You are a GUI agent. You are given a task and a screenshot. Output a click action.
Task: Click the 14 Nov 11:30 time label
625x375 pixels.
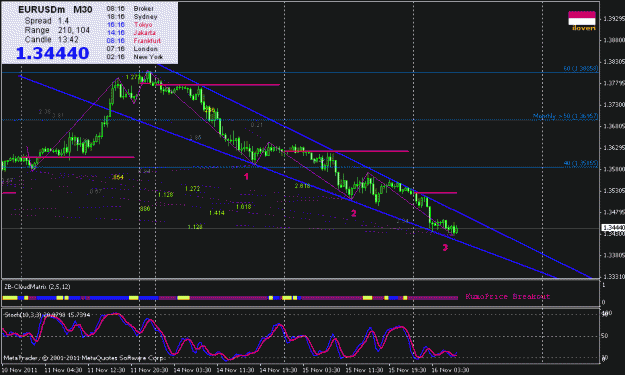click(235, 370)
